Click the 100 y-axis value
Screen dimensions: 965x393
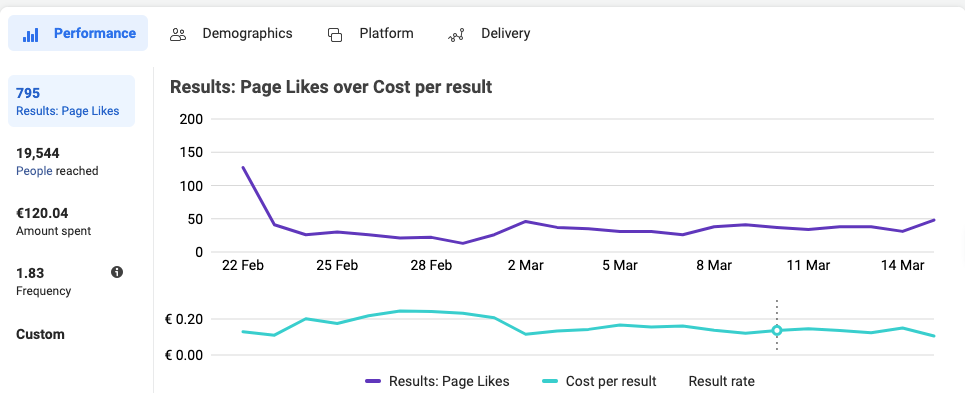click(x=191, y=186)
